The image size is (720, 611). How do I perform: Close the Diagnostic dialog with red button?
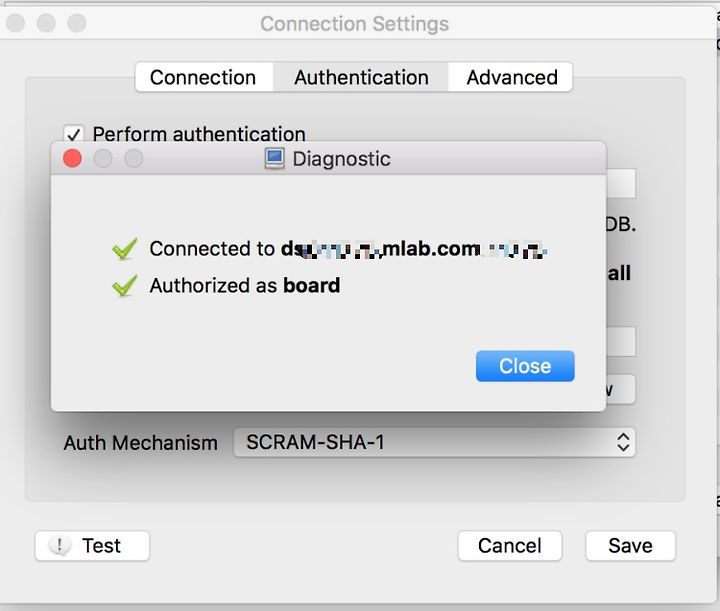coord(73,158)
